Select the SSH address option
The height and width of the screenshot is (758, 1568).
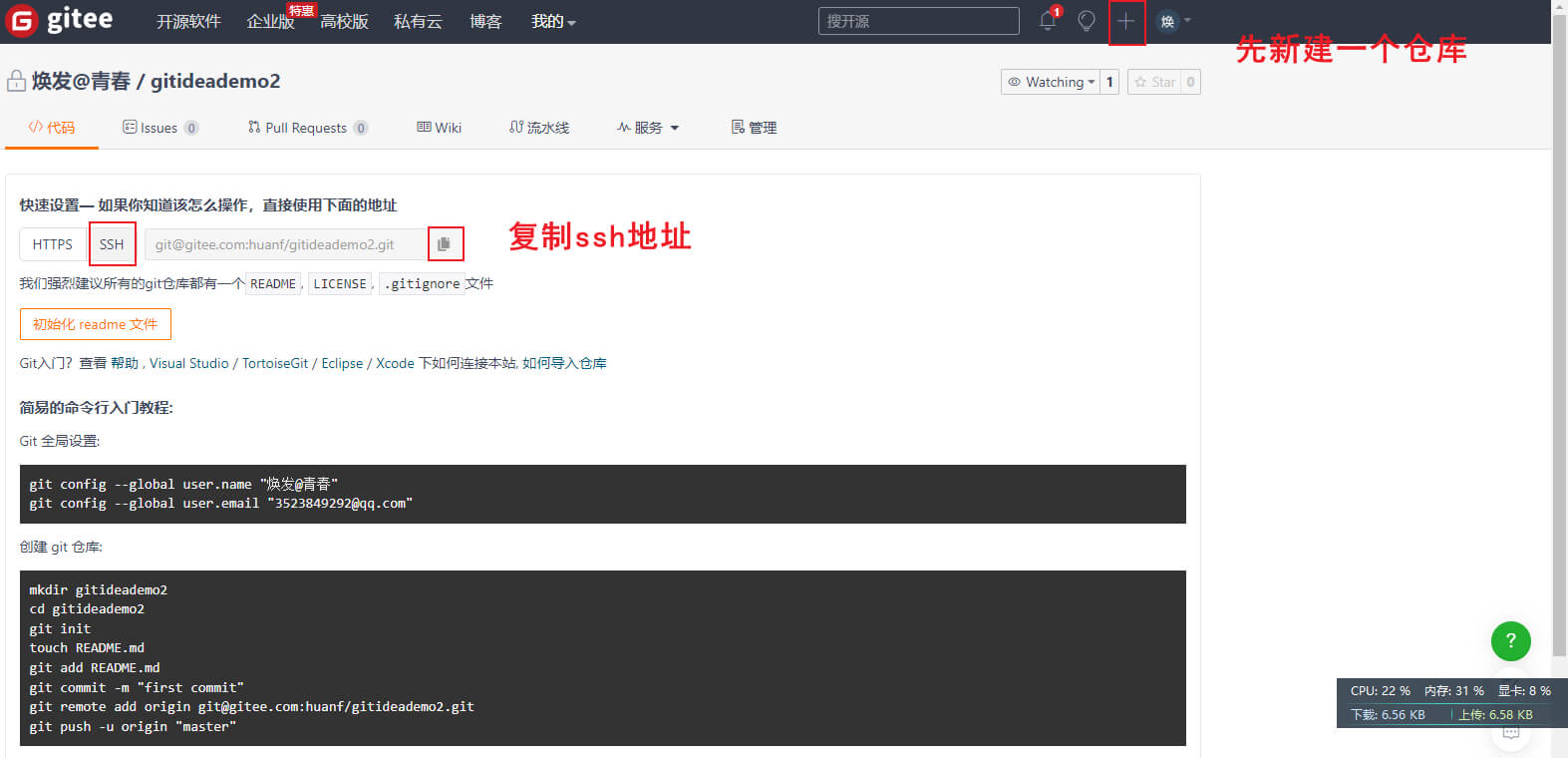coord(112,244)
